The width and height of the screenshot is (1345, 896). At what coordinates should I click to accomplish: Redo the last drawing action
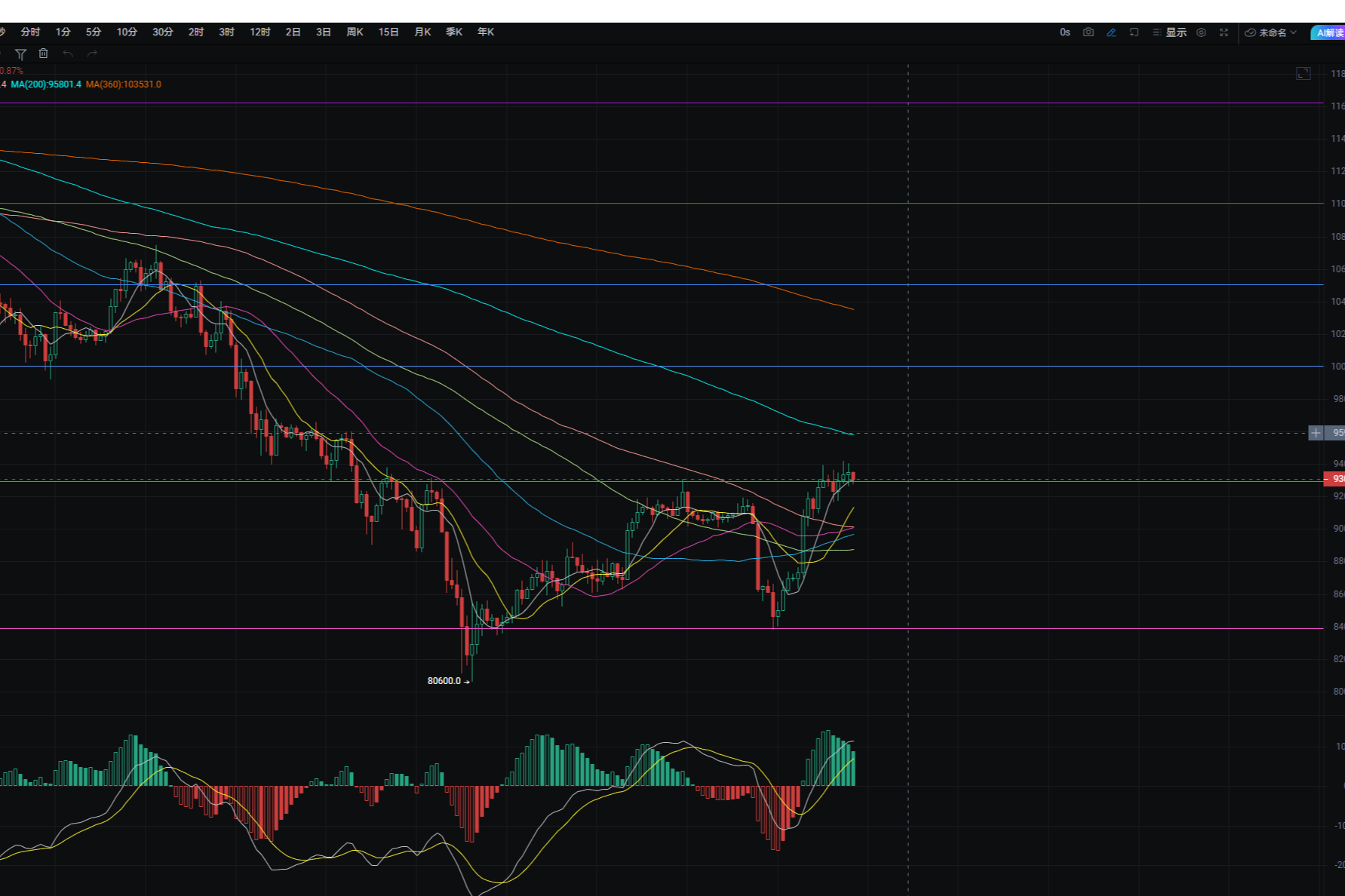pyautogui.click(x=92, y=54)
